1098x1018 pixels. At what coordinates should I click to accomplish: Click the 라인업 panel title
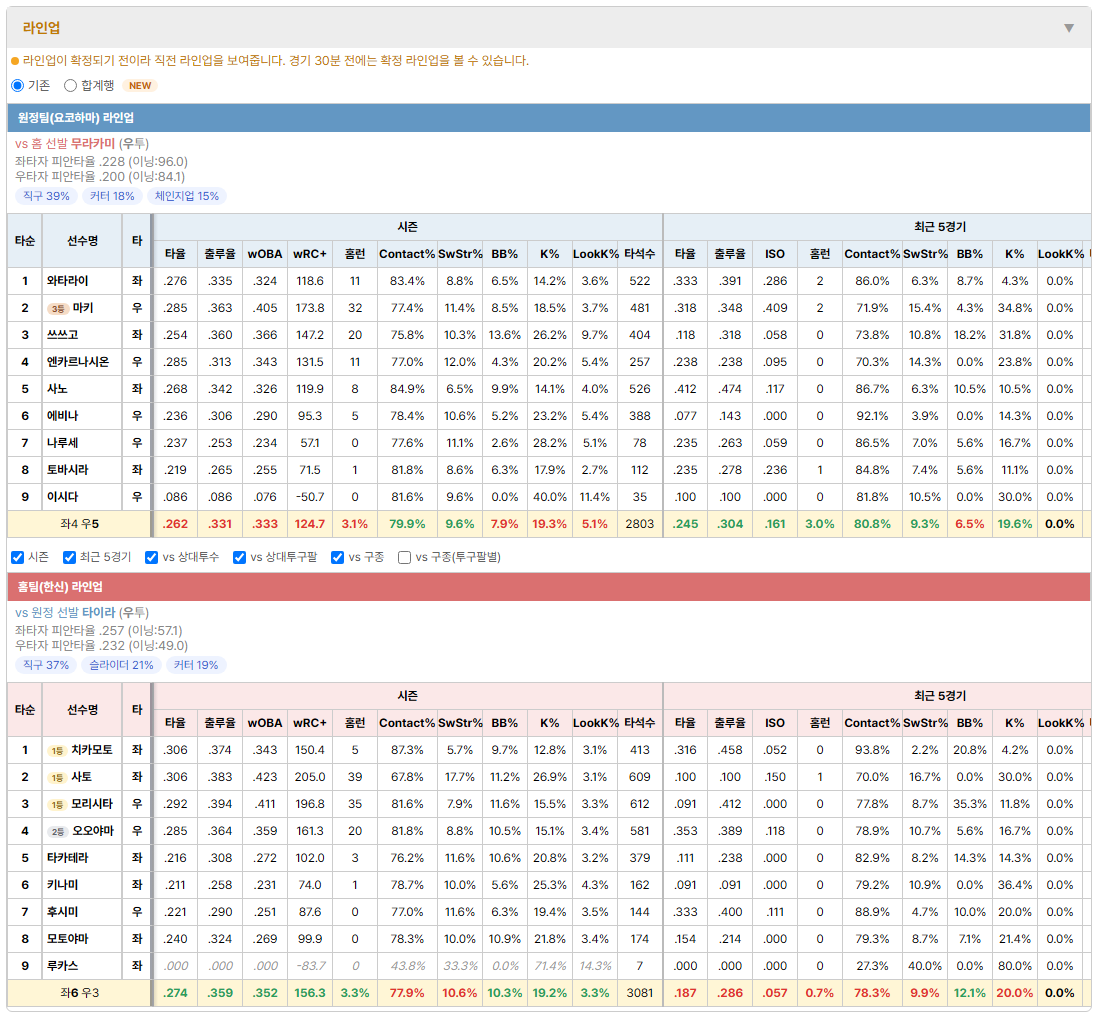click(41, 28)
